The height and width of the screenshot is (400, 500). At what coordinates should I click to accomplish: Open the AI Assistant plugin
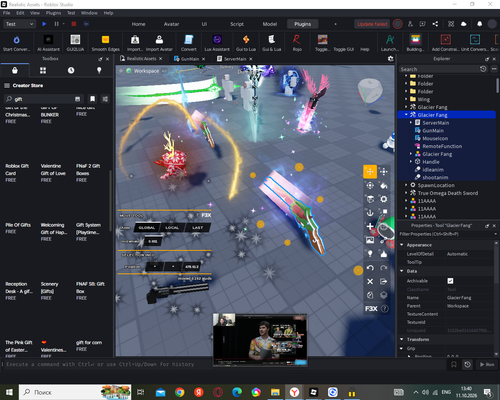click(x=48, y=43)
